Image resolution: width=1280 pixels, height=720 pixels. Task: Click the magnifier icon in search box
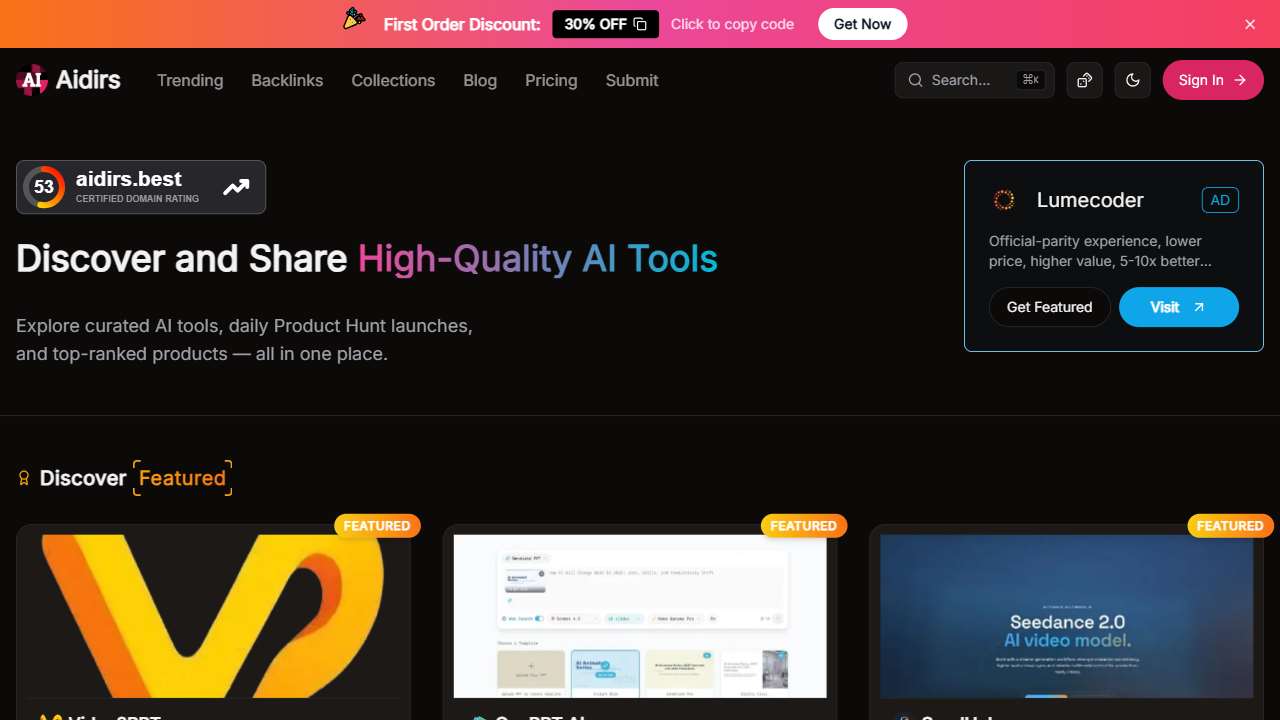(915, 80)
